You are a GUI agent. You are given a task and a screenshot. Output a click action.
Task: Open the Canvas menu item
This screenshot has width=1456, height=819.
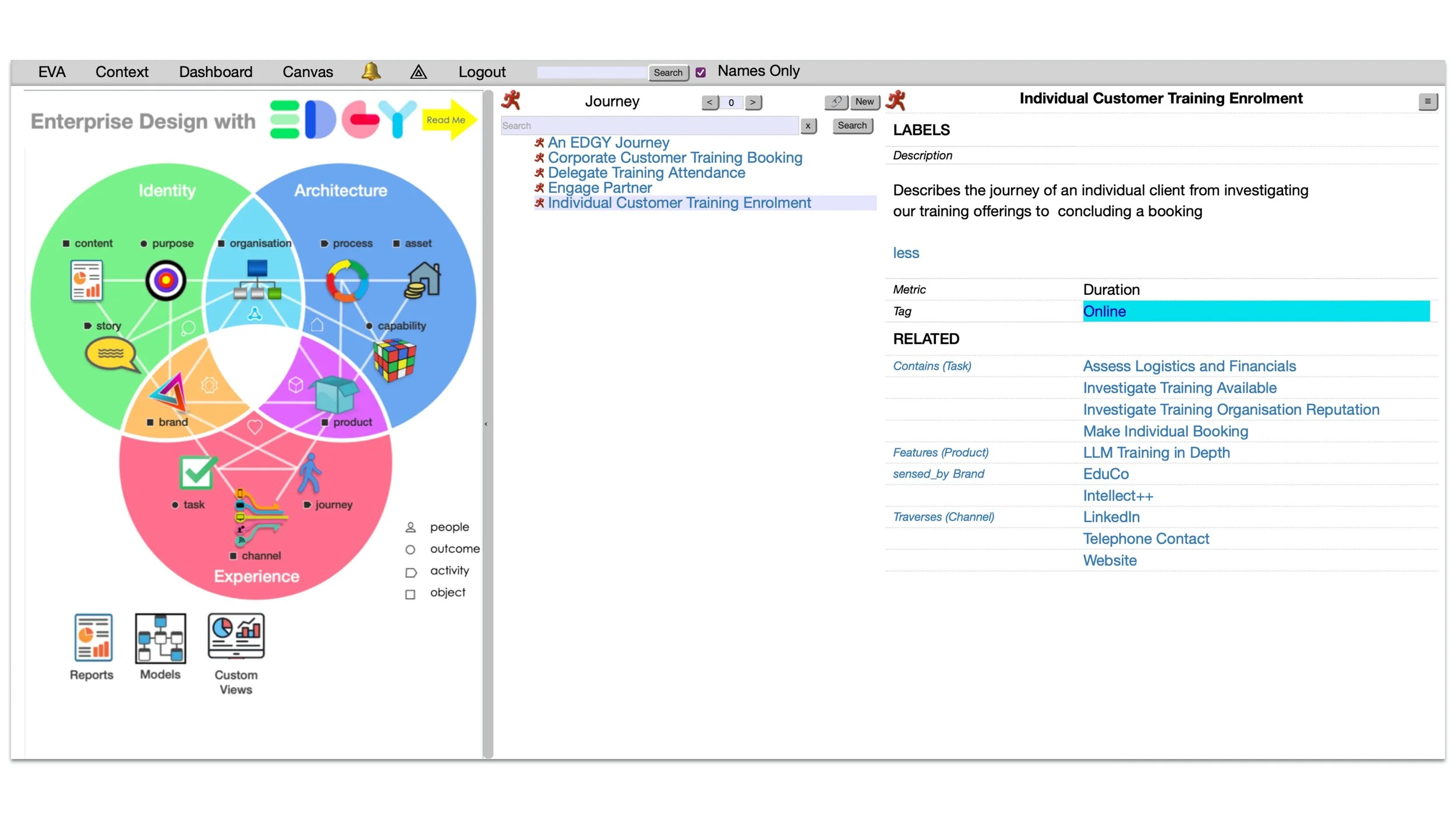click(x=308, y=72)
